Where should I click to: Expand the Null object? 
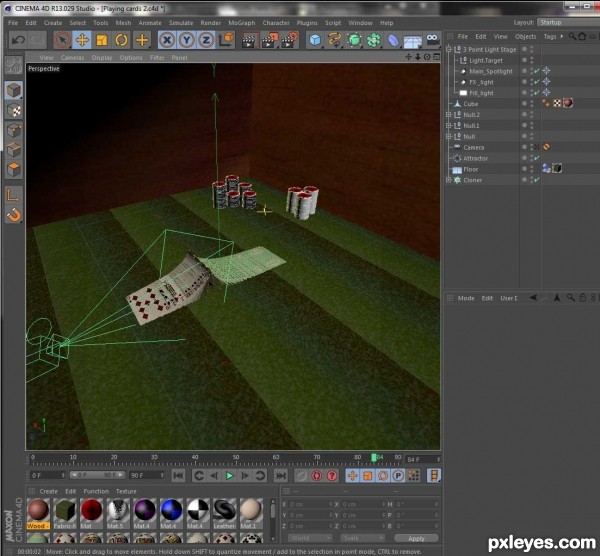(x=449, y=137)
